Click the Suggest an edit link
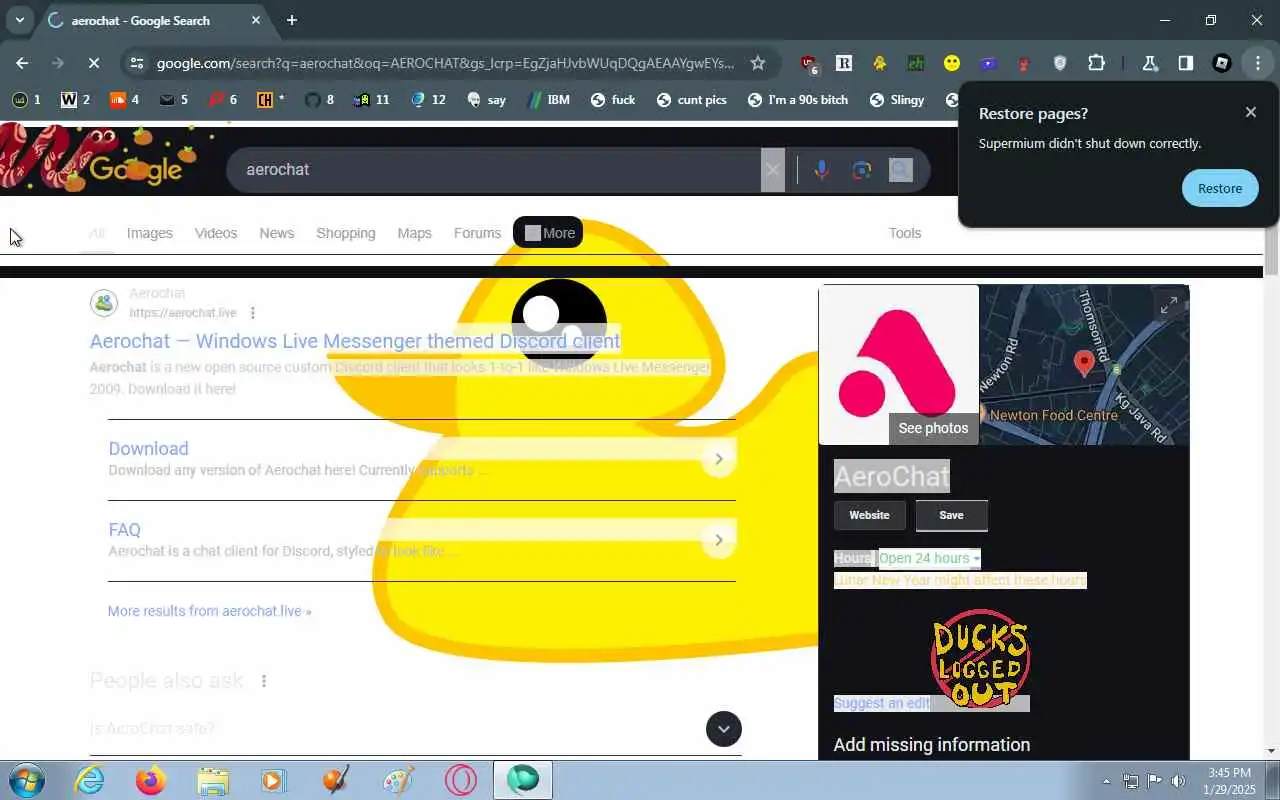The width and height of the screenshot is (1280, 800). coord(882,703)
